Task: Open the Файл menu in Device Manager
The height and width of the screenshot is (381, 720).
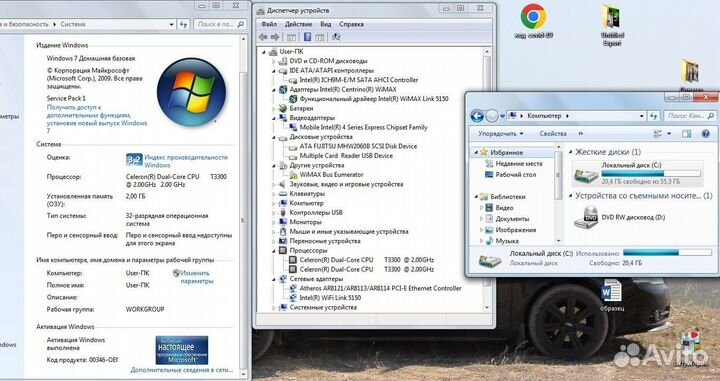Action: [269, 24]
